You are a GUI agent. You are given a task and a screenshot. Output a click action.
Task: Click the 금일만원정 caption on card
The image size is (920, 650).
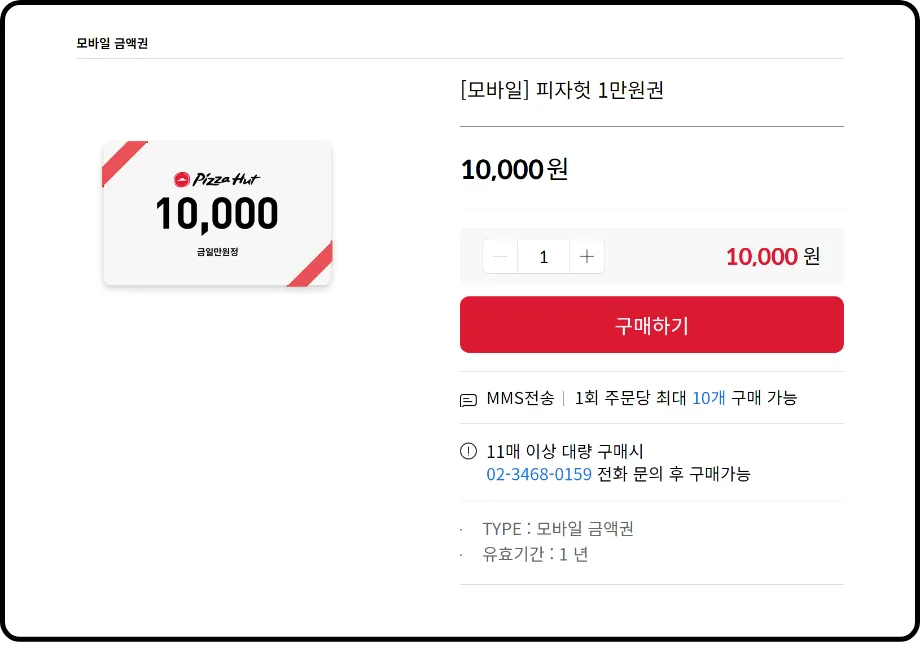pyautogui.click(x=217, y=252)
